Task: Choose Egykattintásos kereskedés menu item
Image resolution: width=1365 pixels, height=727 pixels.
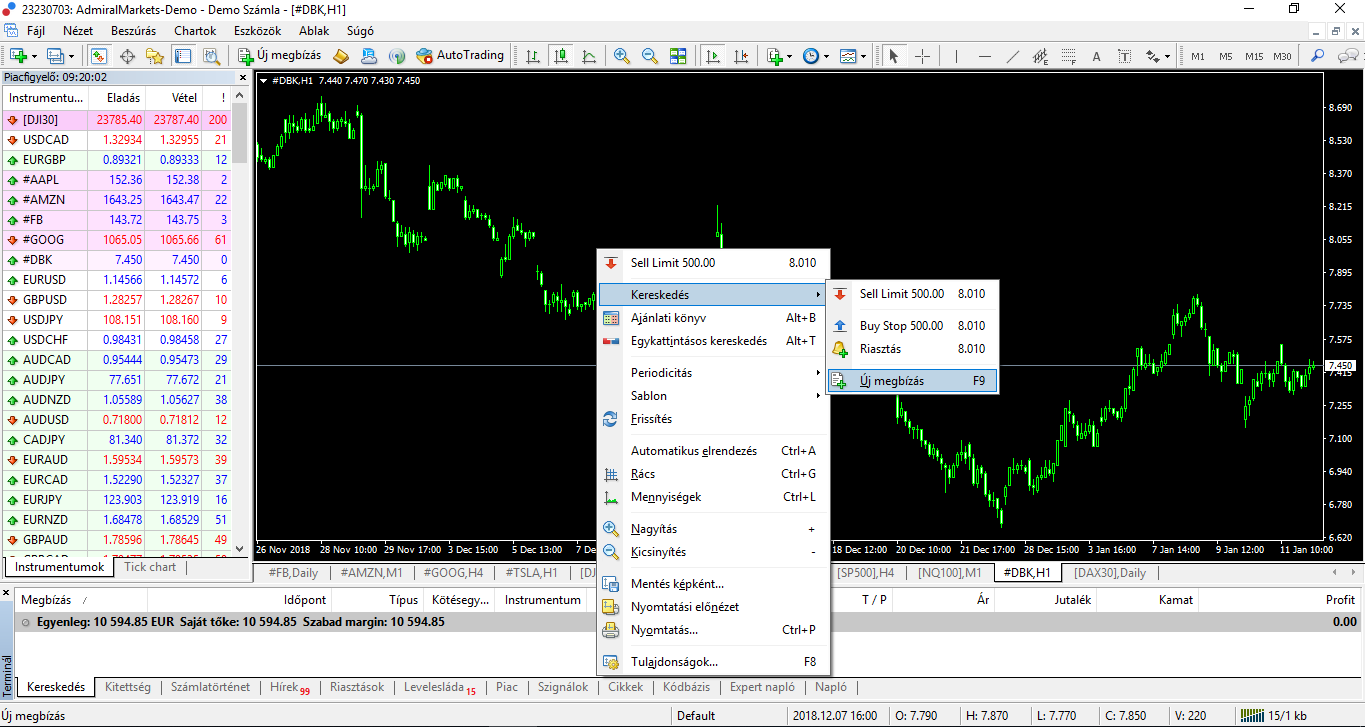Action: click(x=714, y=341)
